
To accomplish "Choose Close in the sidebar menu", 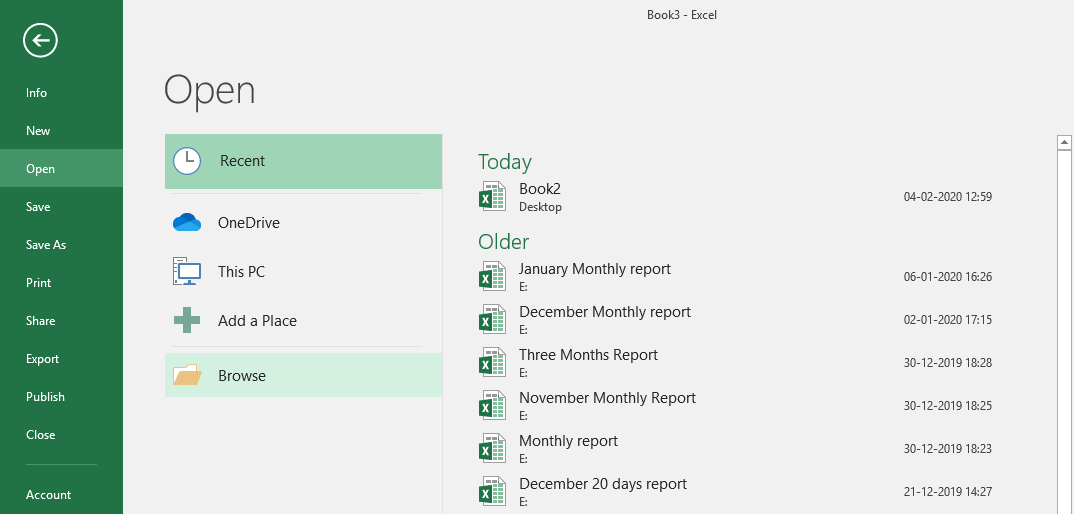I will pos(40,435).
